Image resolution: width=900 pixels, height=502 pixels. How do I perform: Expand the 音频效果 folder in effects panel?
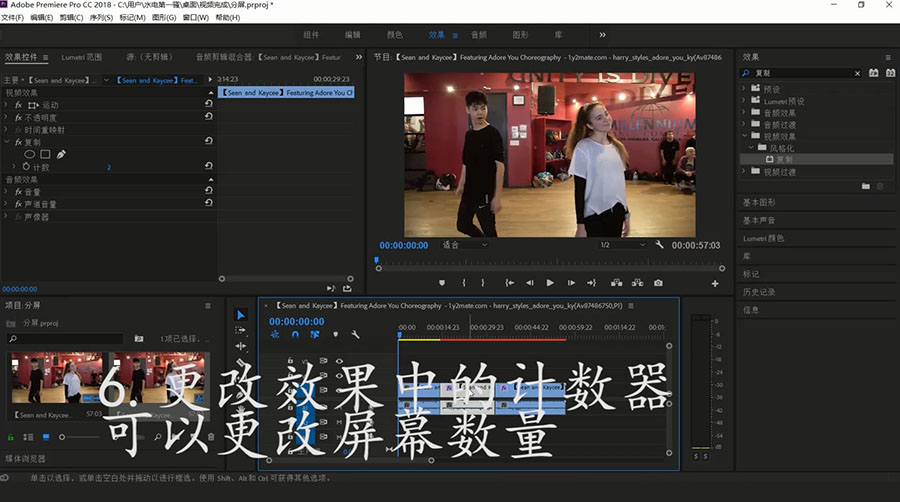pyautogui.click(x=745, y=113)
